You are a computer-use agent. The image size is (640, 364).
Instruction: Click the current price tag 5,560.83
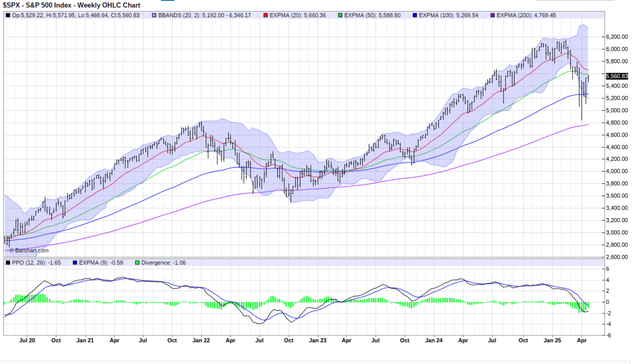tap(617, 76)
